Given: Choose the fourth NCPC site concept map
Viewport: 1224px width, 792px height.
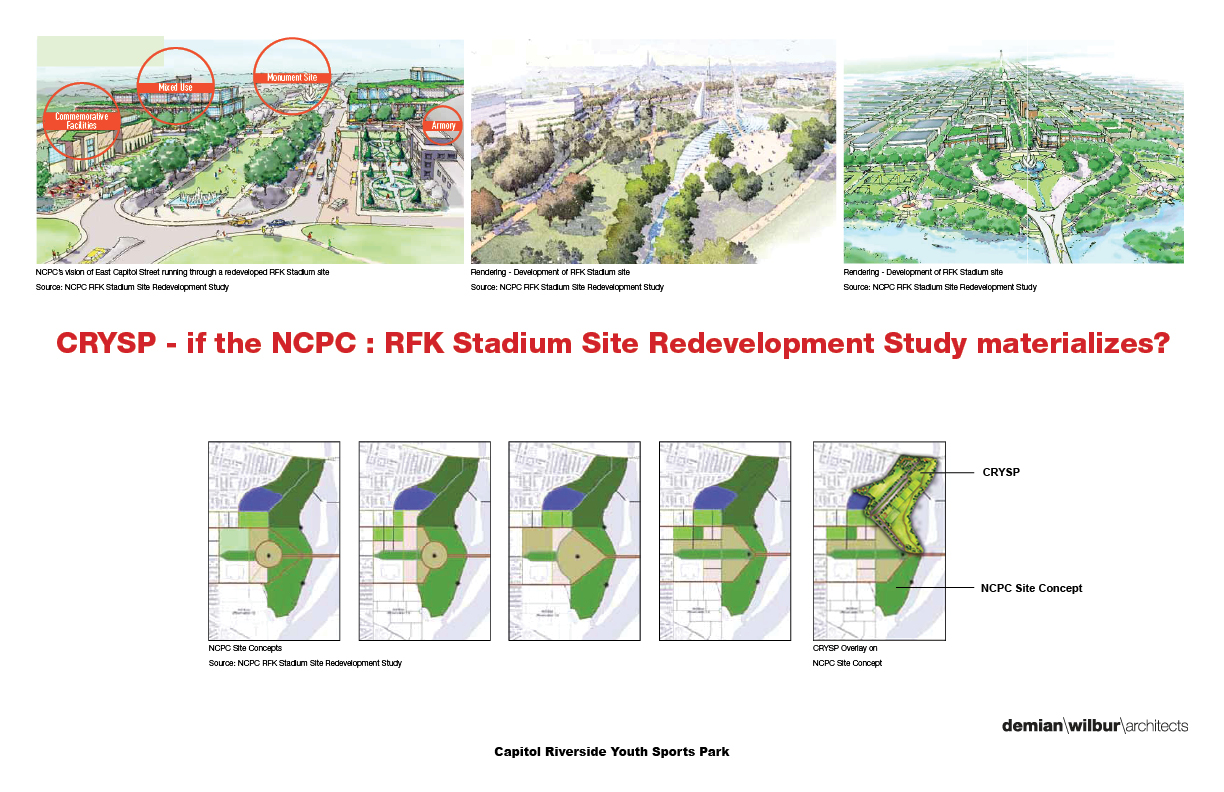Looking at the screenshot, I should (x=725, y=541).
